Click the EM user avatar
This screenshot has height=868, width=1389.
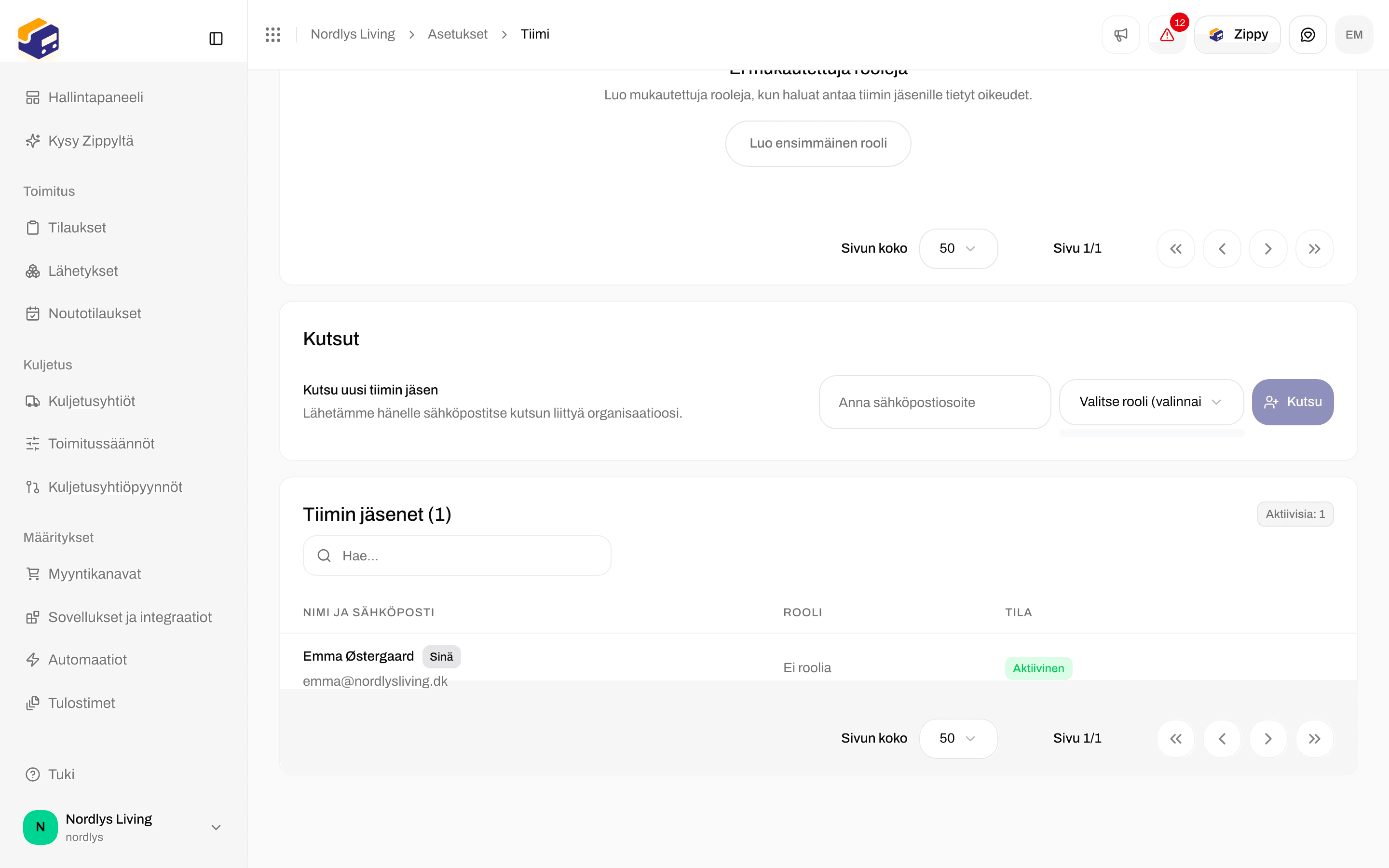click(x=1353, y=34)
